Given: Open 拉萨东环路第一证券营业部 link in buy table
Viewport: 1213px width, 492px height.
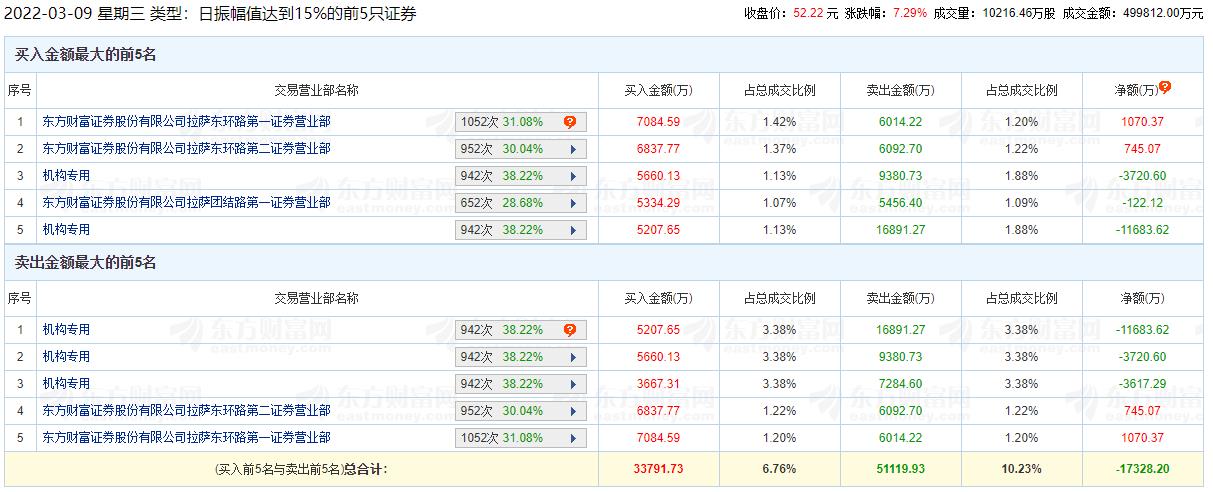Looking at the screenshot, I should click(186, 122).
